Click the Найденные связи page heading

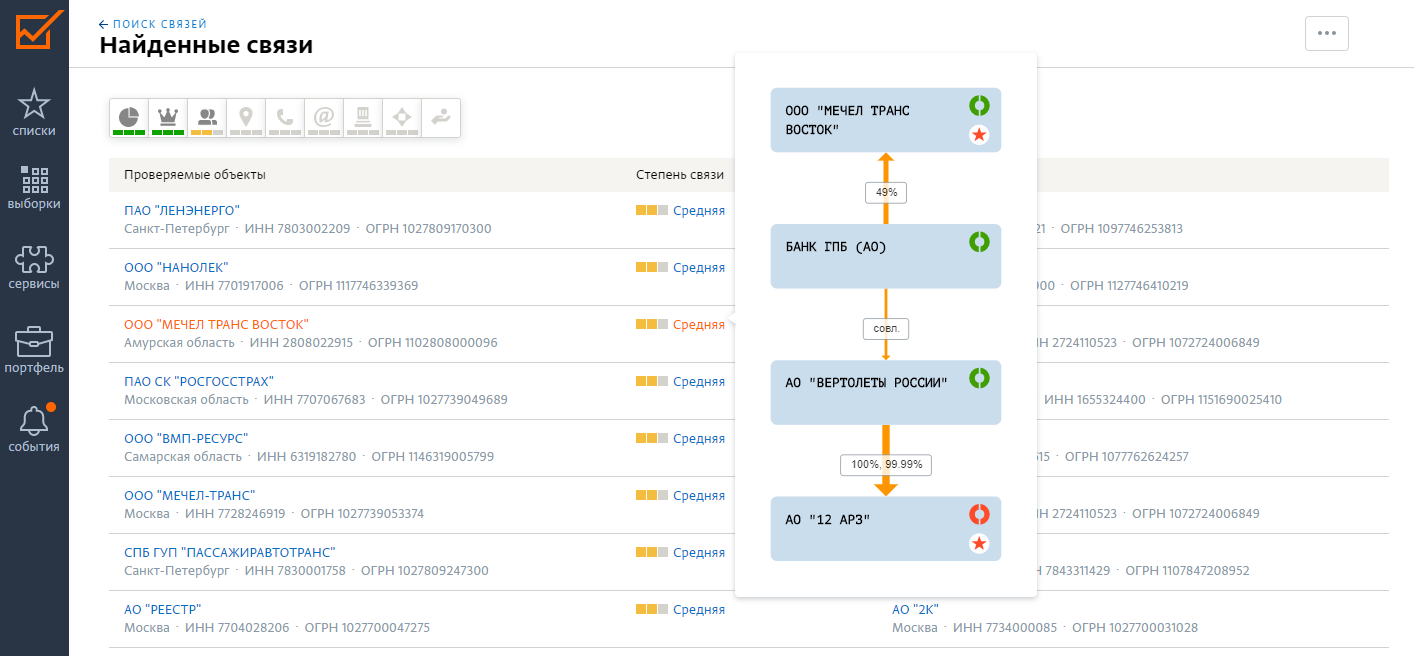206,45
